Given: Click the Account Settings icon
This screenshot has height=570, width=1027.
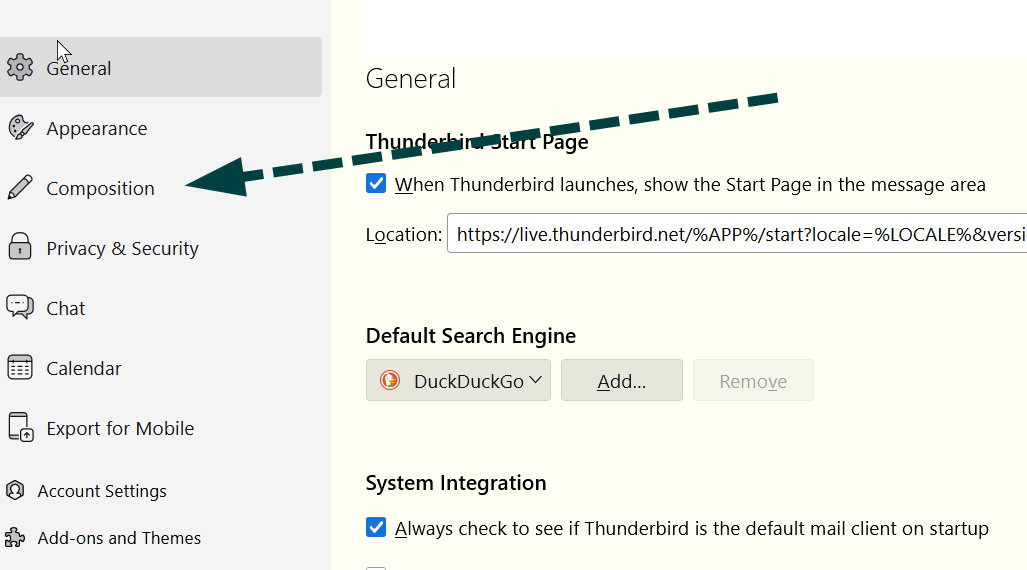Looking at the screenshot, I should (x=15, y=491).
